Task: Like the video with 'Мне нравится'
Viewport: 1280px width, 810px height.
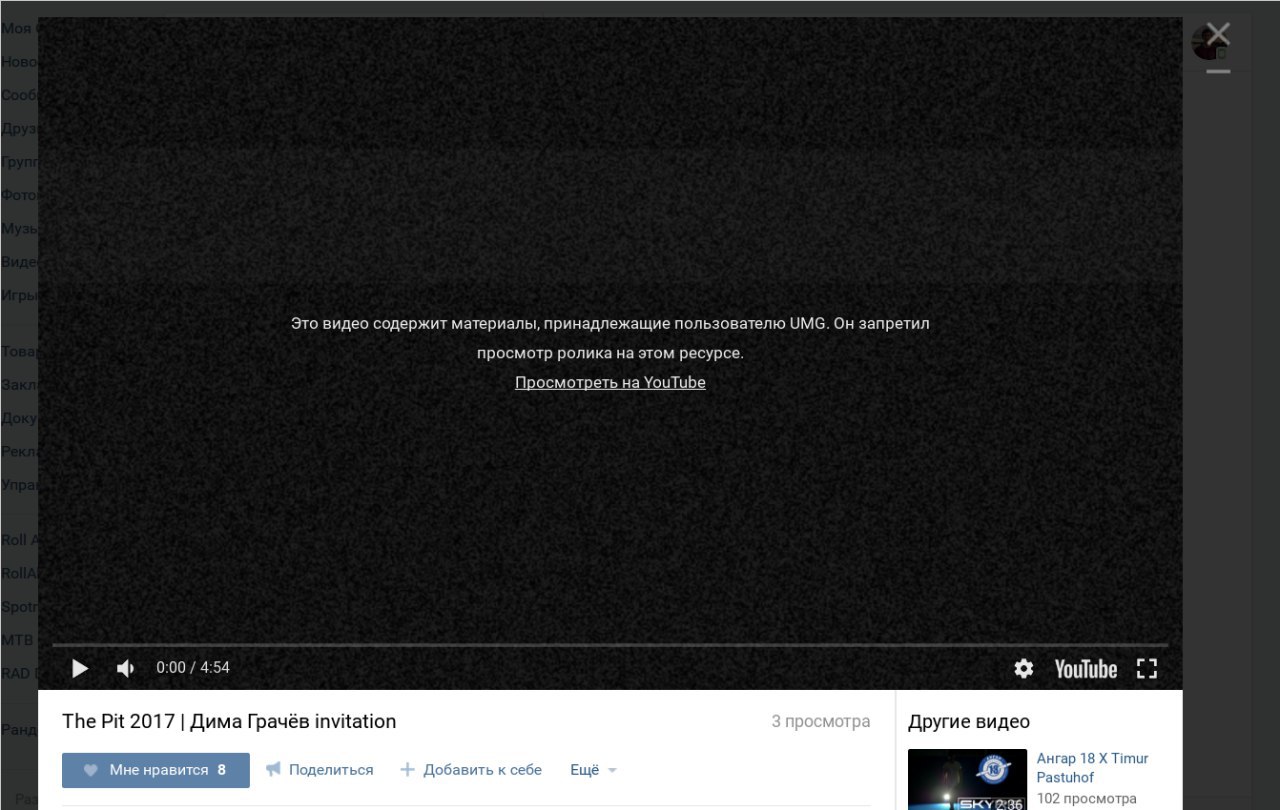Action: (156, 770)
